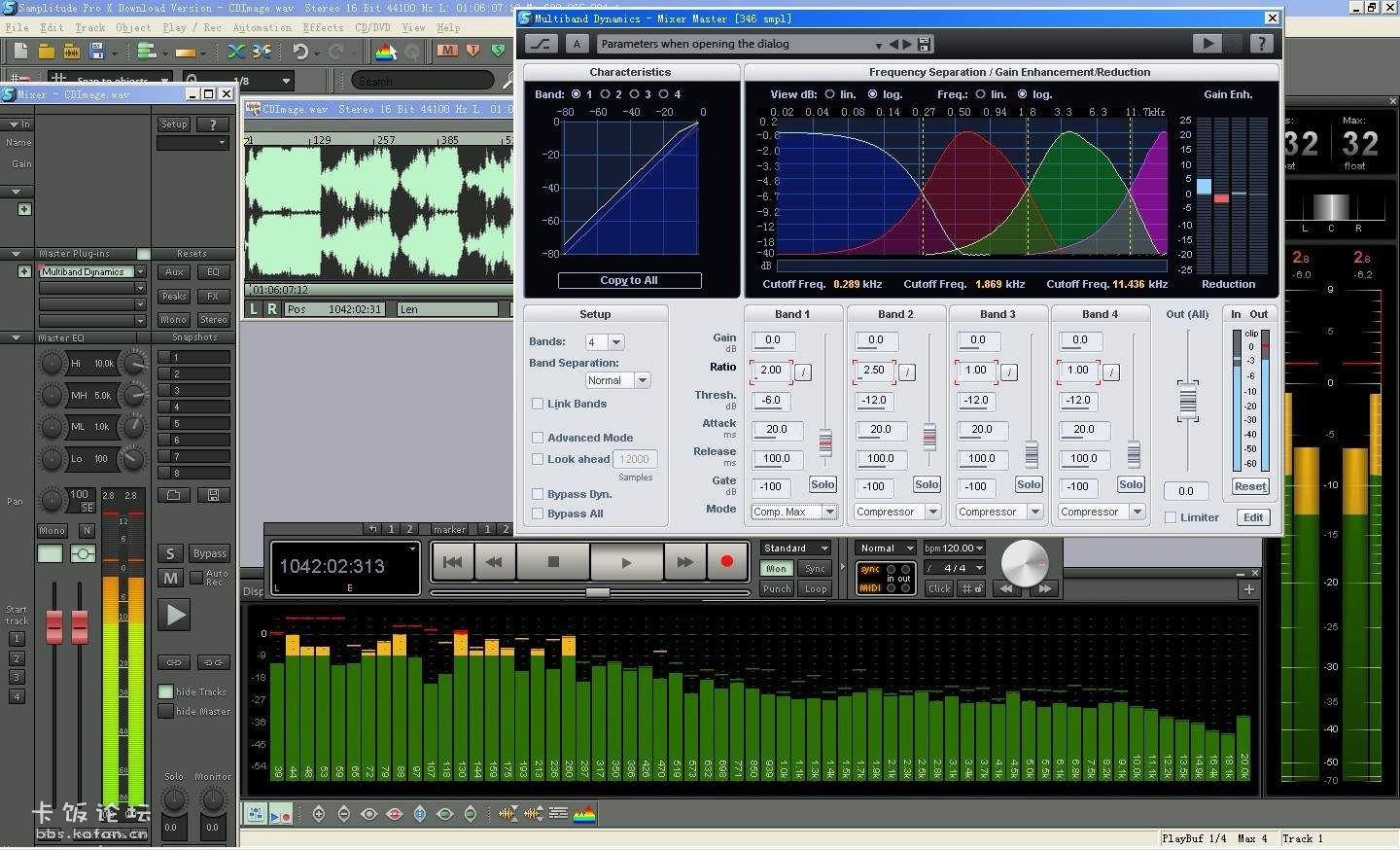
Task: Click the New project icon in toolbar
Action: [x=20, y=51]
